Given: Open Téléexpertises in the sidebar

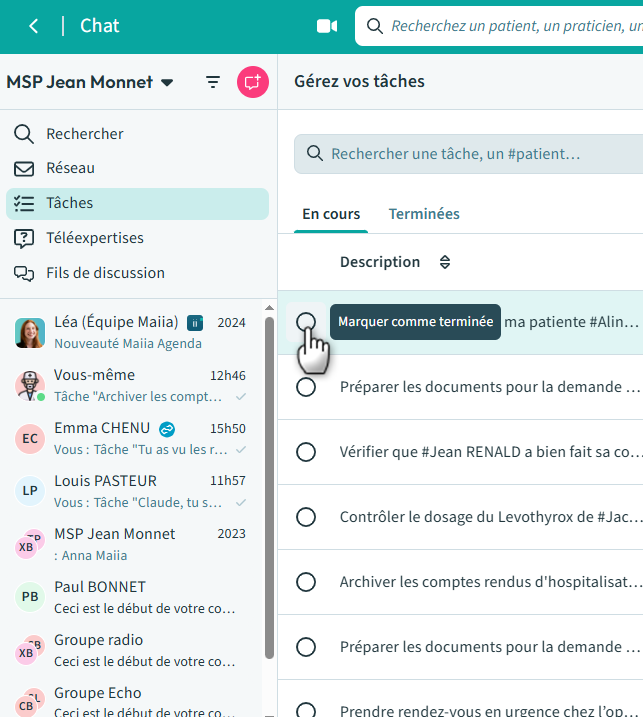Looking at the screenshot, I should [94, 238].
